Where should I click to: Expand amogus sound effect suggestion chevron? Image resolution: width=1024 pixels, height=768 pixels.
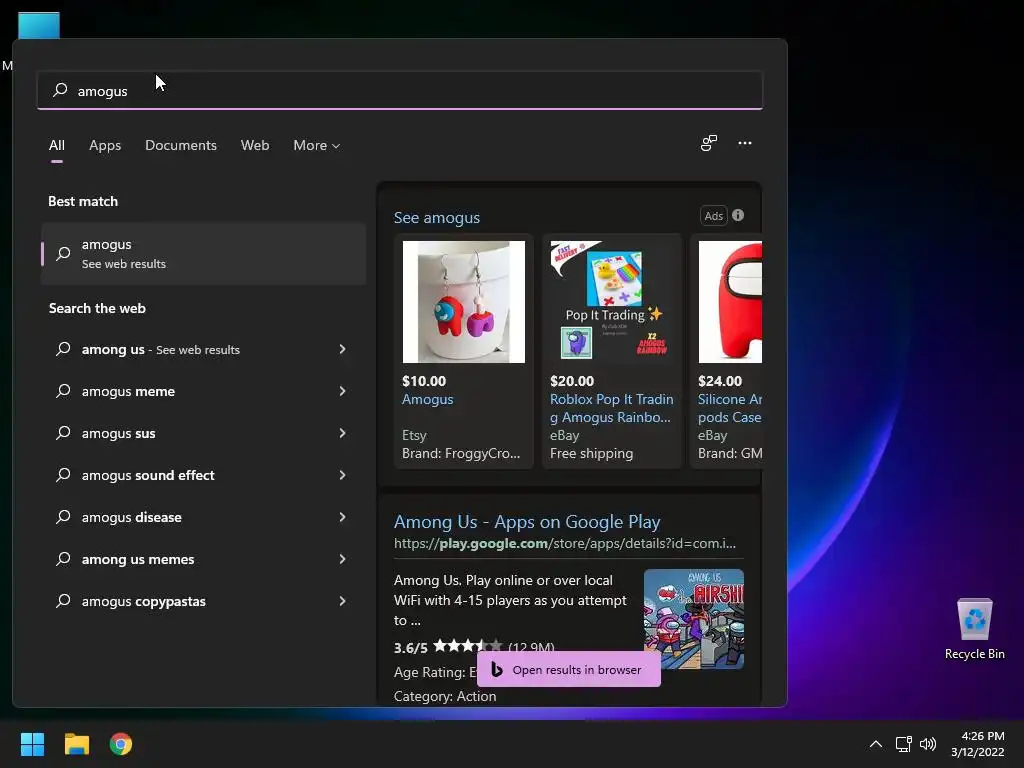coord(342,475)
